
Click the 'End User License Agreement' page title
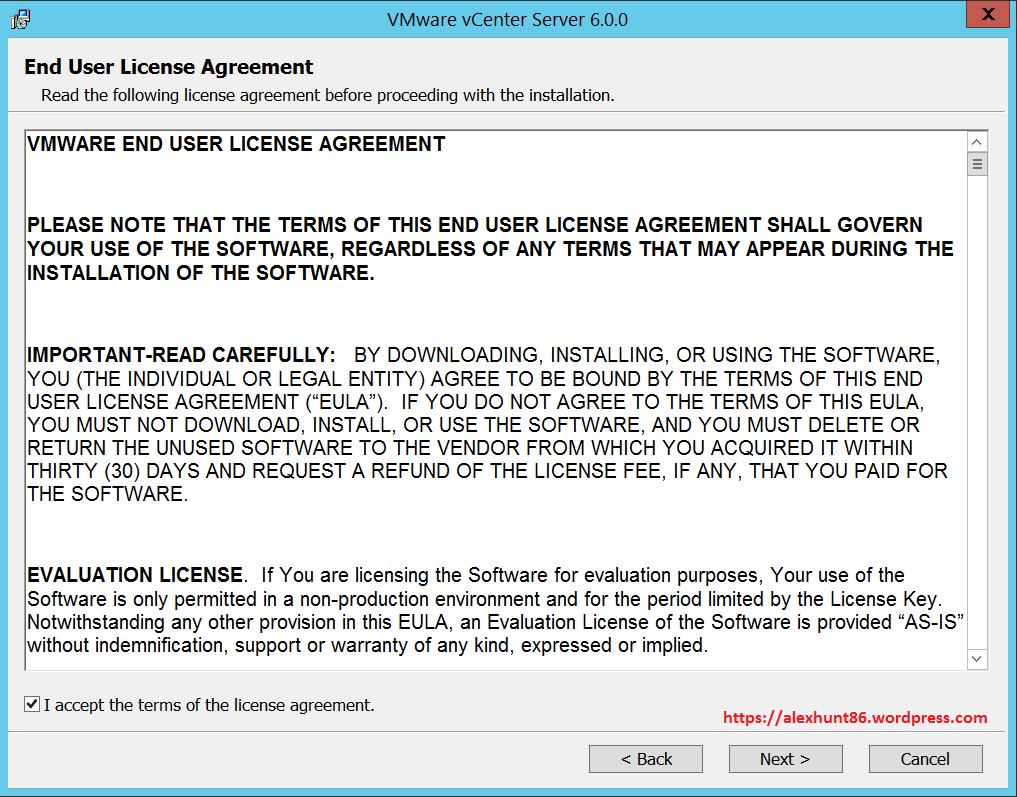coord(169,67)
